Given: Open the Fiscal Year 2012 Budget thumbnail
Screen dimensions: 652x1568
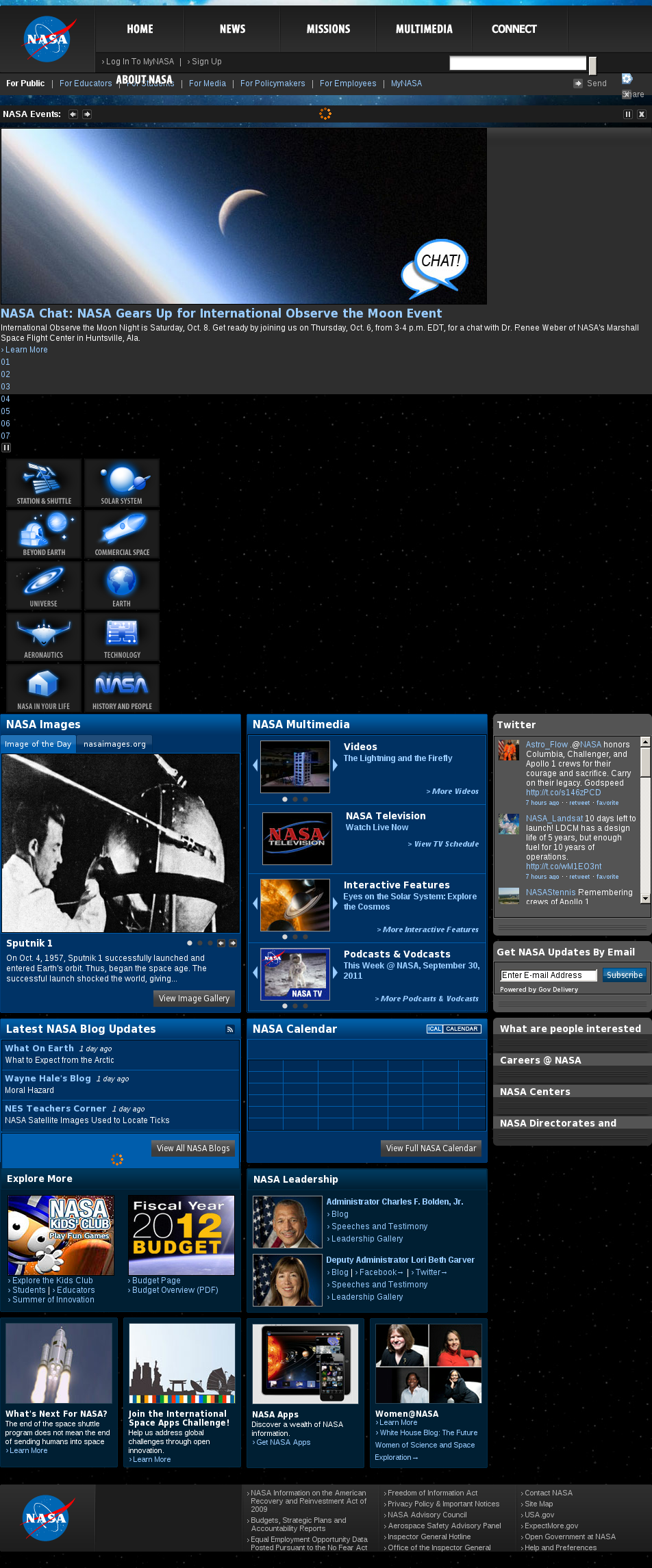Looking at the screenshot, I should 181,1235.
